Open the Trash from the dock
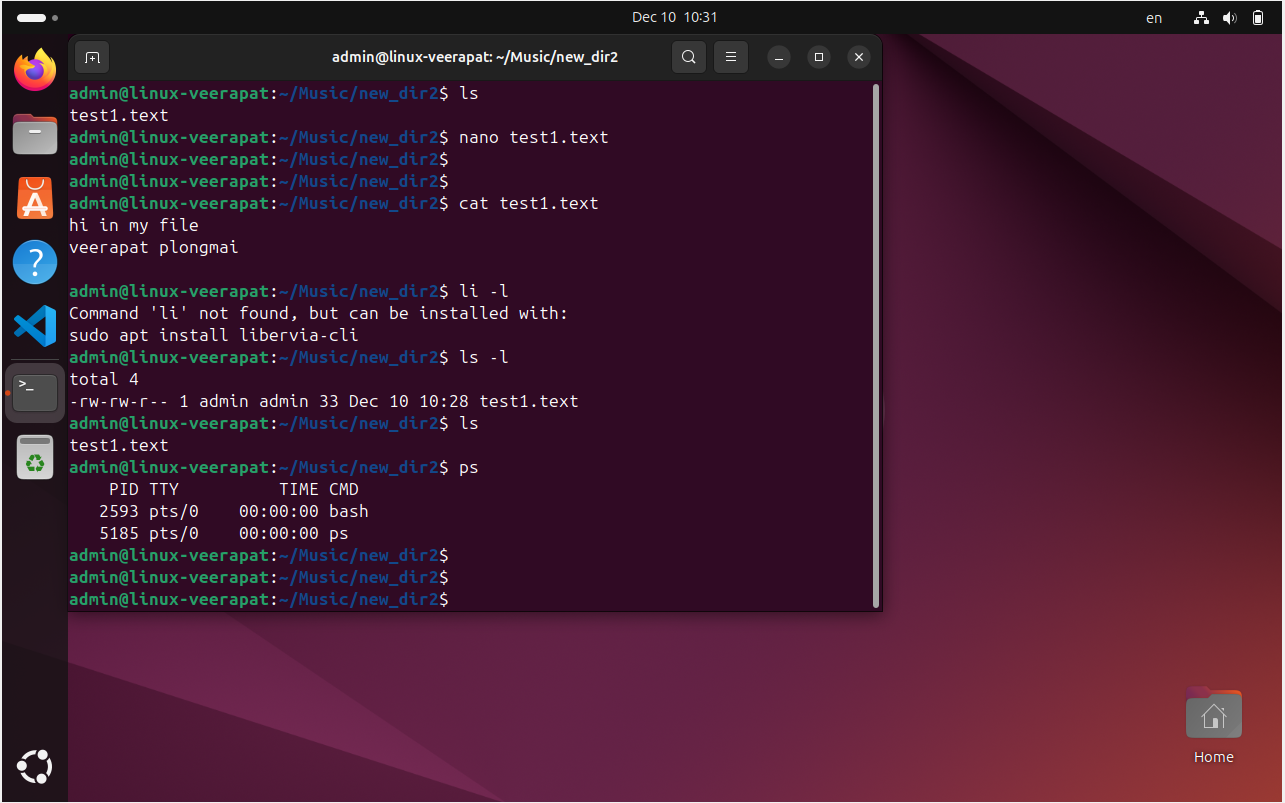The width and height of the screenshot is (1285, 803). [x=35, y=457]
